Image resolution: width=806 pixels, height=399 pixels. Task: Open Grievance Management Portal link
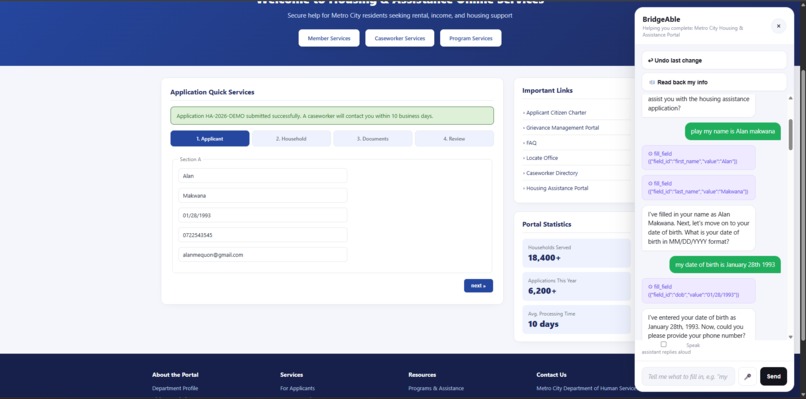561,128
